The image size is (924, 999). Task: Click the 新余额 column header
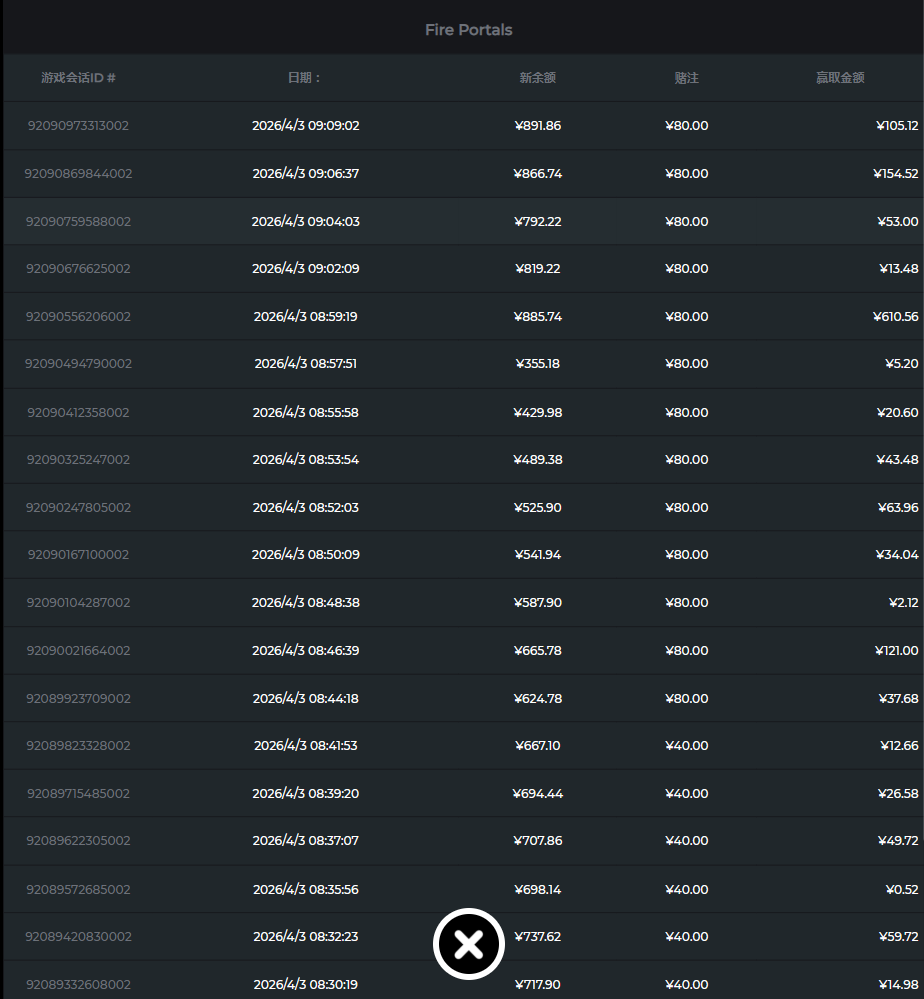[x=537, y=78]
